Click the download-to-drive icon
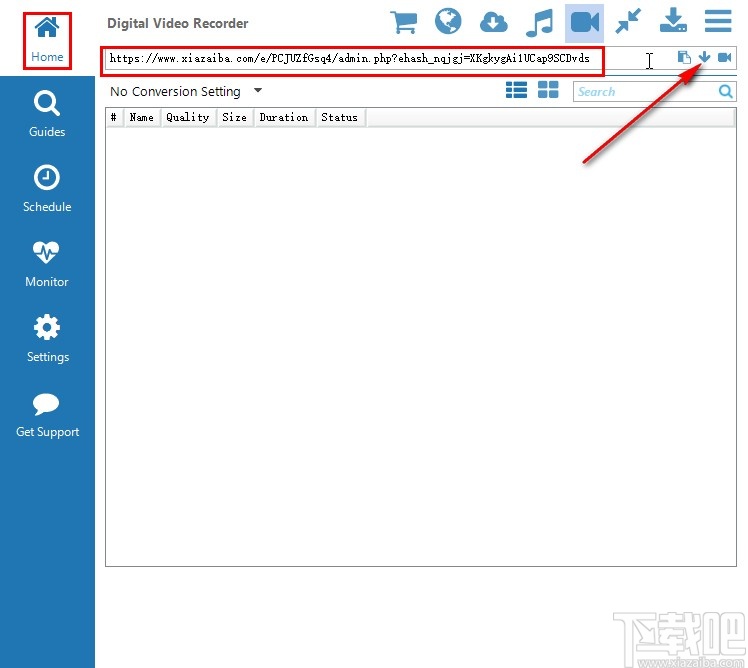The height and width of the screenshot is (668, 748). pos(674,22)
